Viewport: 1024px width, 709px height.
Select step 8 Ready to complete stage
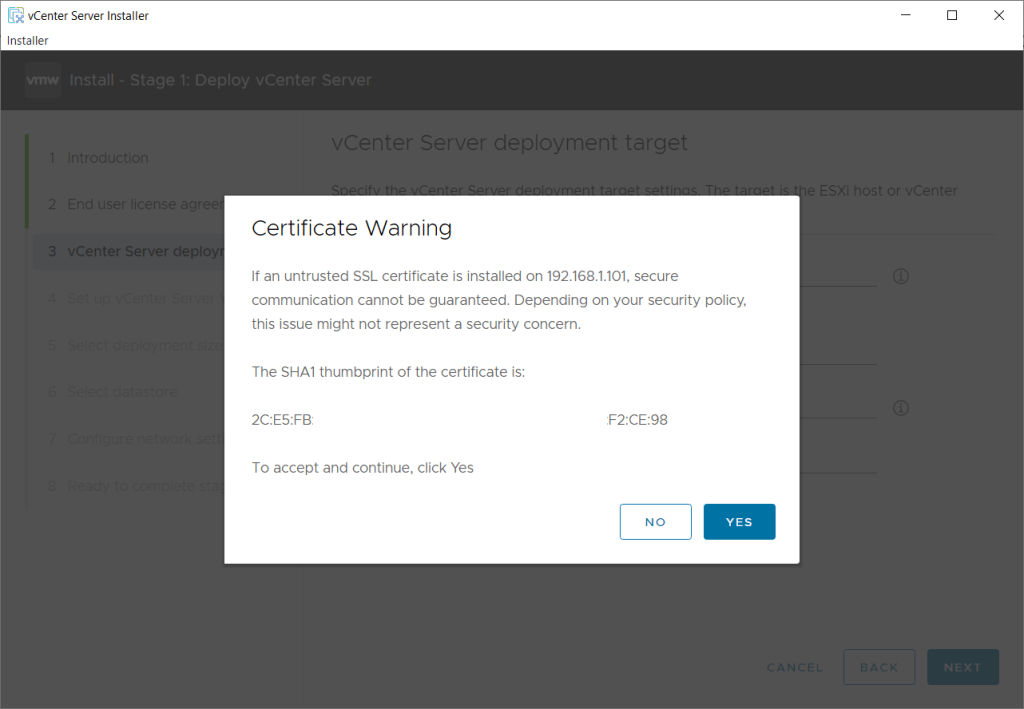click(x=140, y=486)
